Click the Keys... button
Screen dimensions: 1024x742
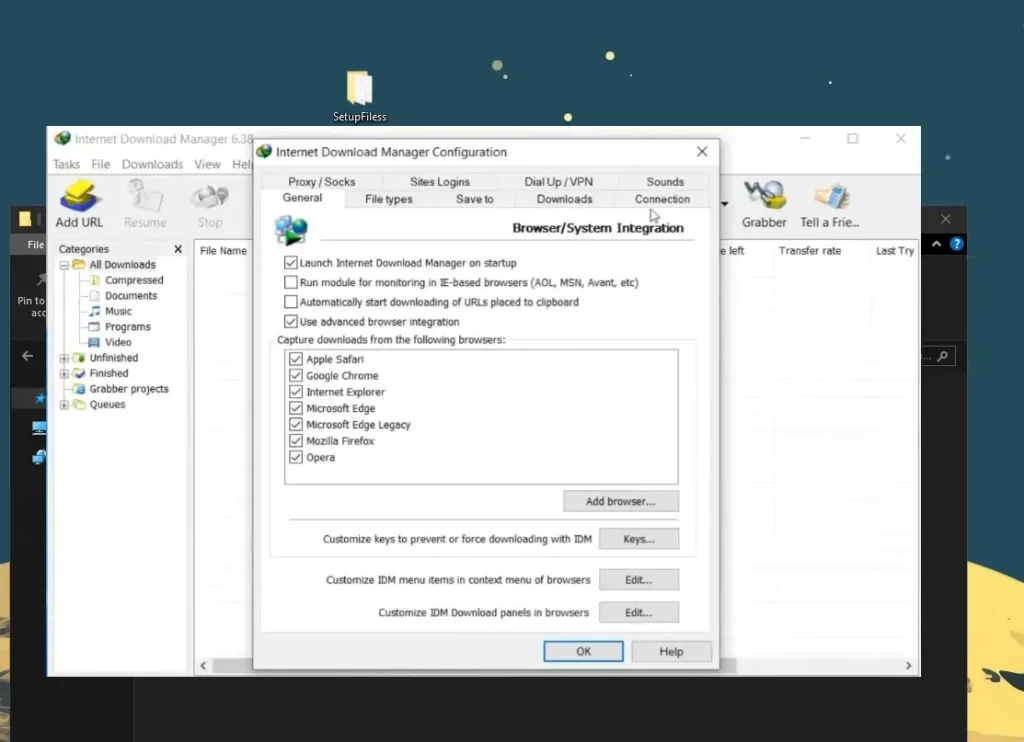(639, 539)
